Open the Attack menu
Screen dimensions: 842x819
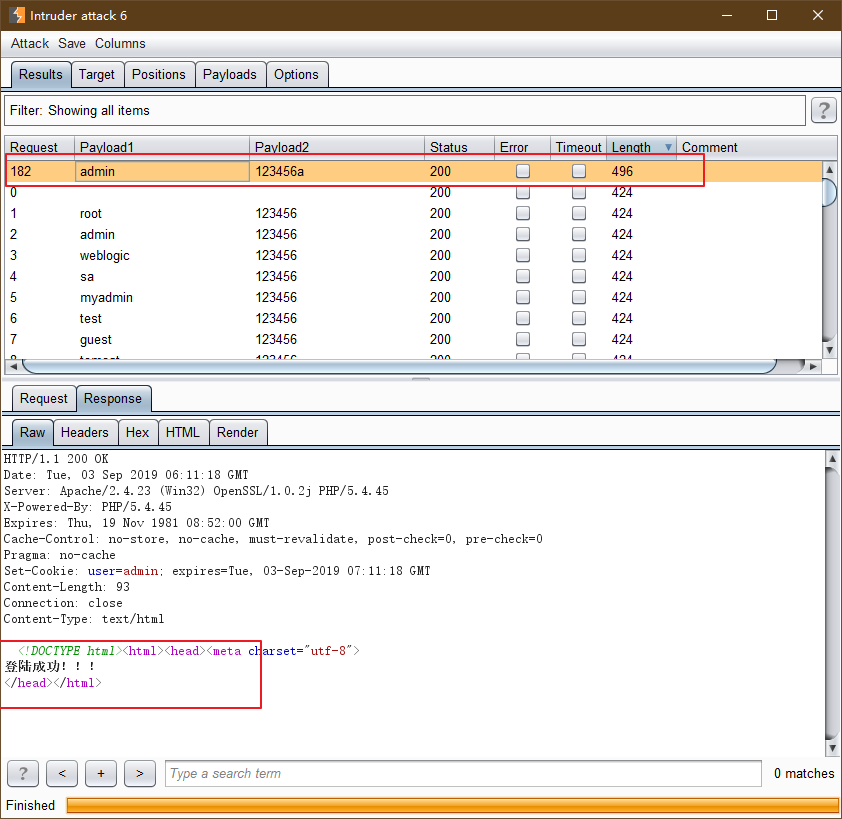30,43
